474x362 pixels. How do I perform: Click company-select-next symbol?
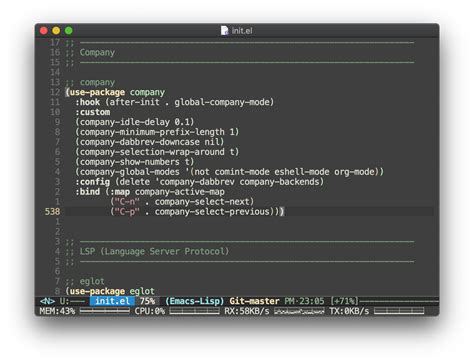(x=202, y=202)
